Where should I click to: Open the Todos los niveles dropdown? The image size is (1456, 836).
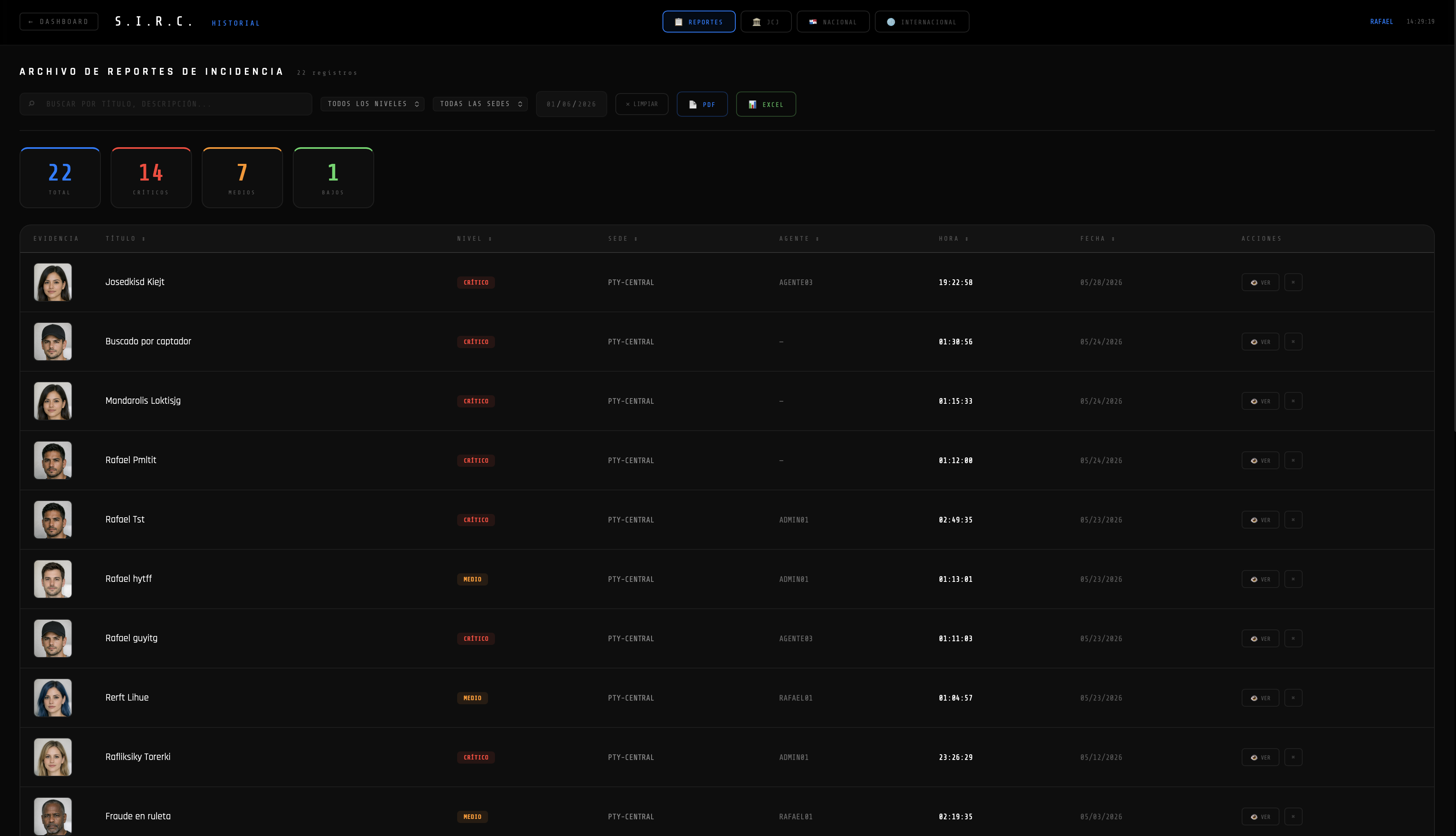point(373,104)
